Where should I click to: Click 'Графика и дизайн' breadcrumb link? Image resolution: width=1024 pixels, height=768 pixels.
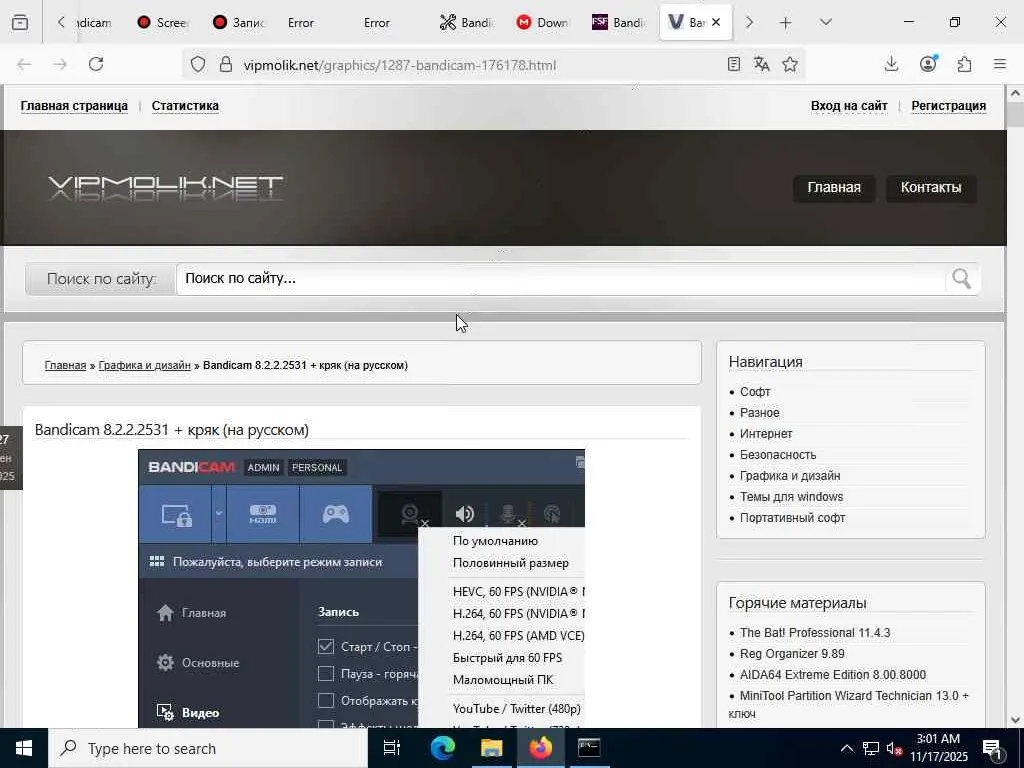[144, 366]
